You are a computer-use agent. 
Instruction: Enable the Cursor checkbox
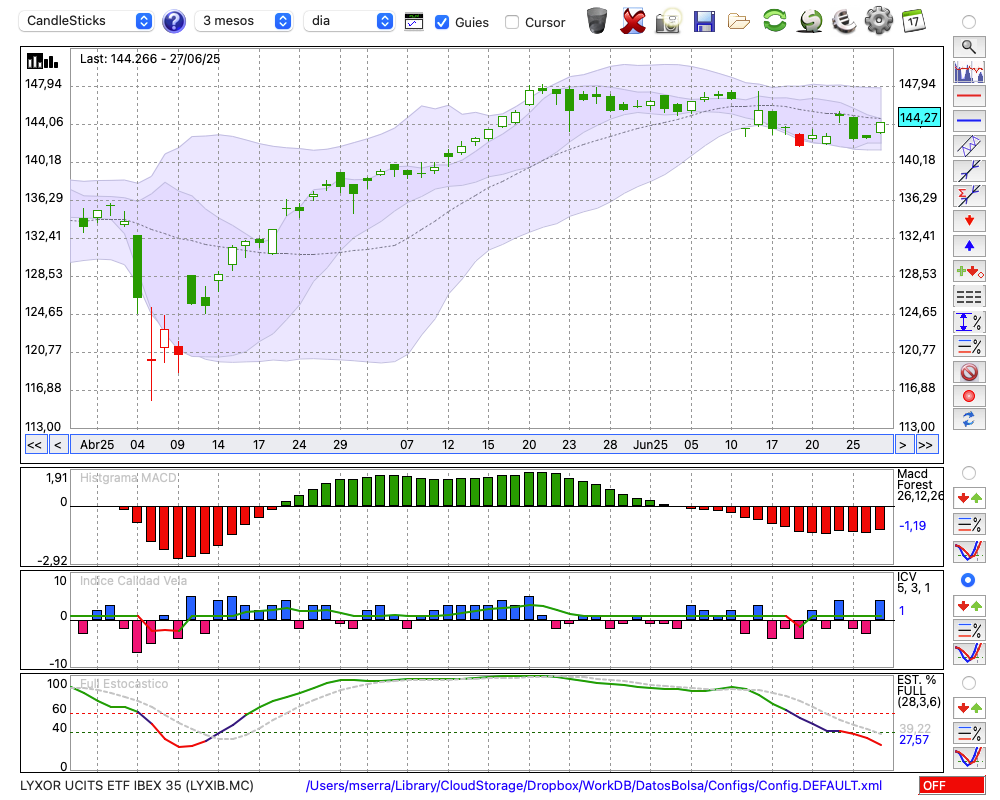pyautogui.click(x=511, y=22)
